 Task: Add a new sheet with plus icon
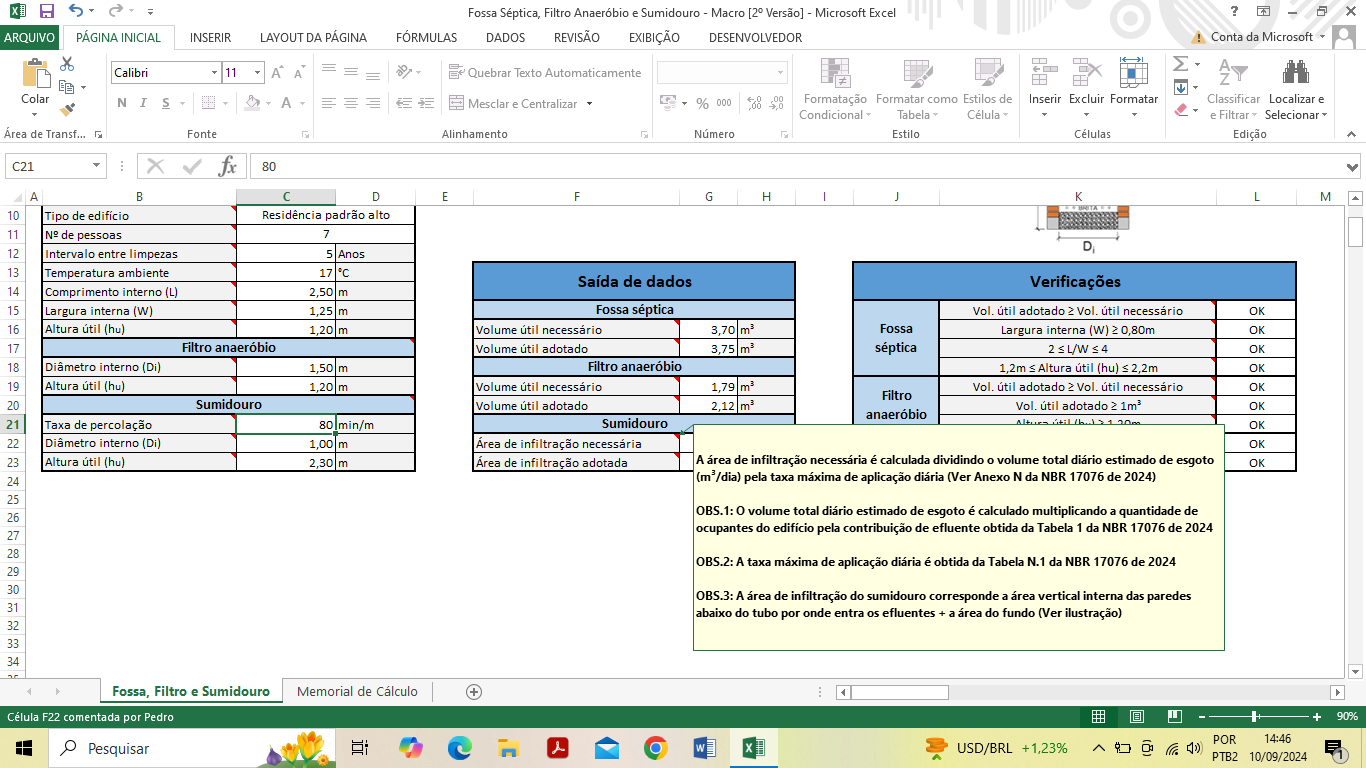point(474,691)
